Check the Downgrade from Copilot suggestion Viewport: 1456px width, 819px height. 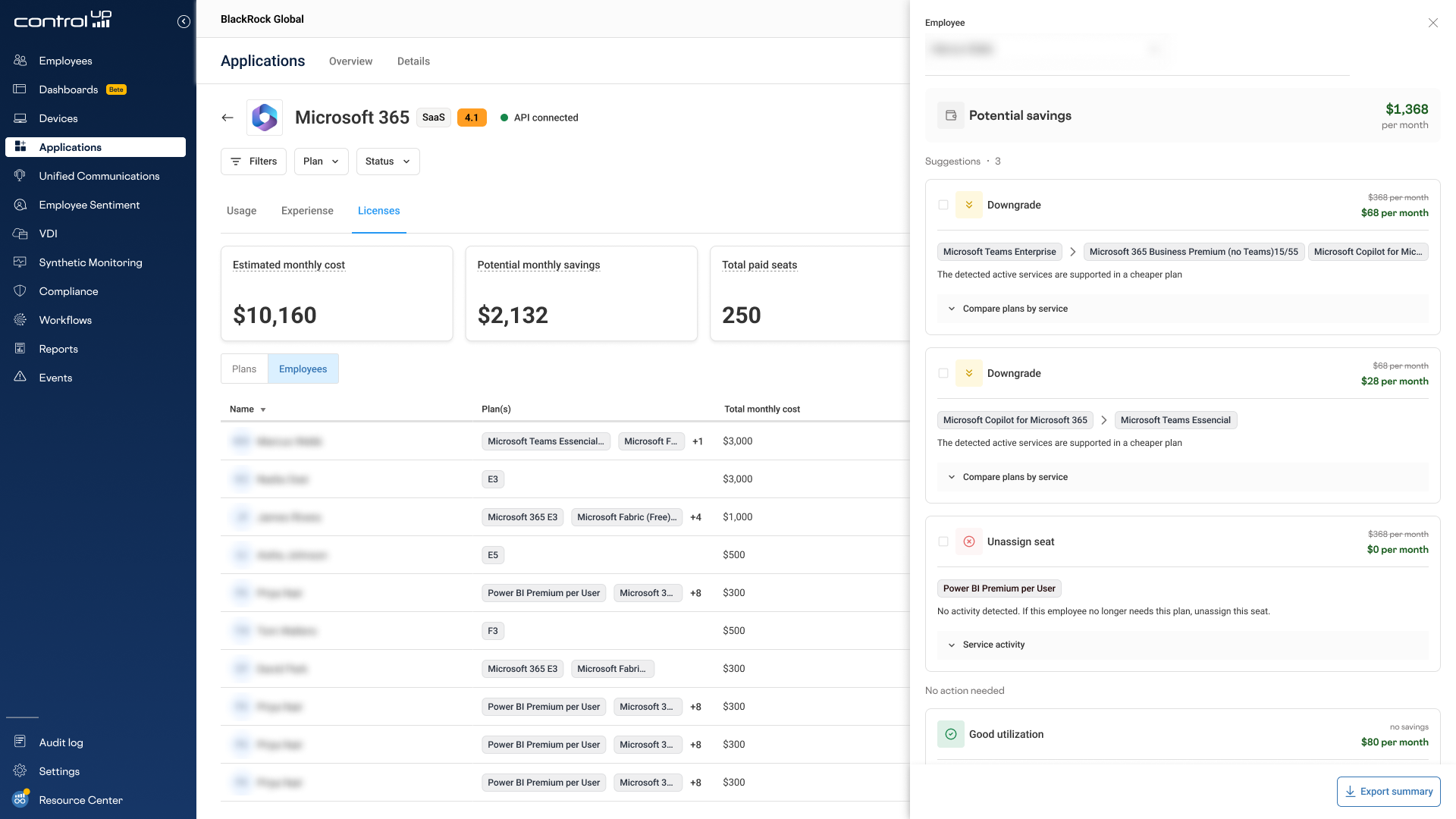[x=943, y=373]
